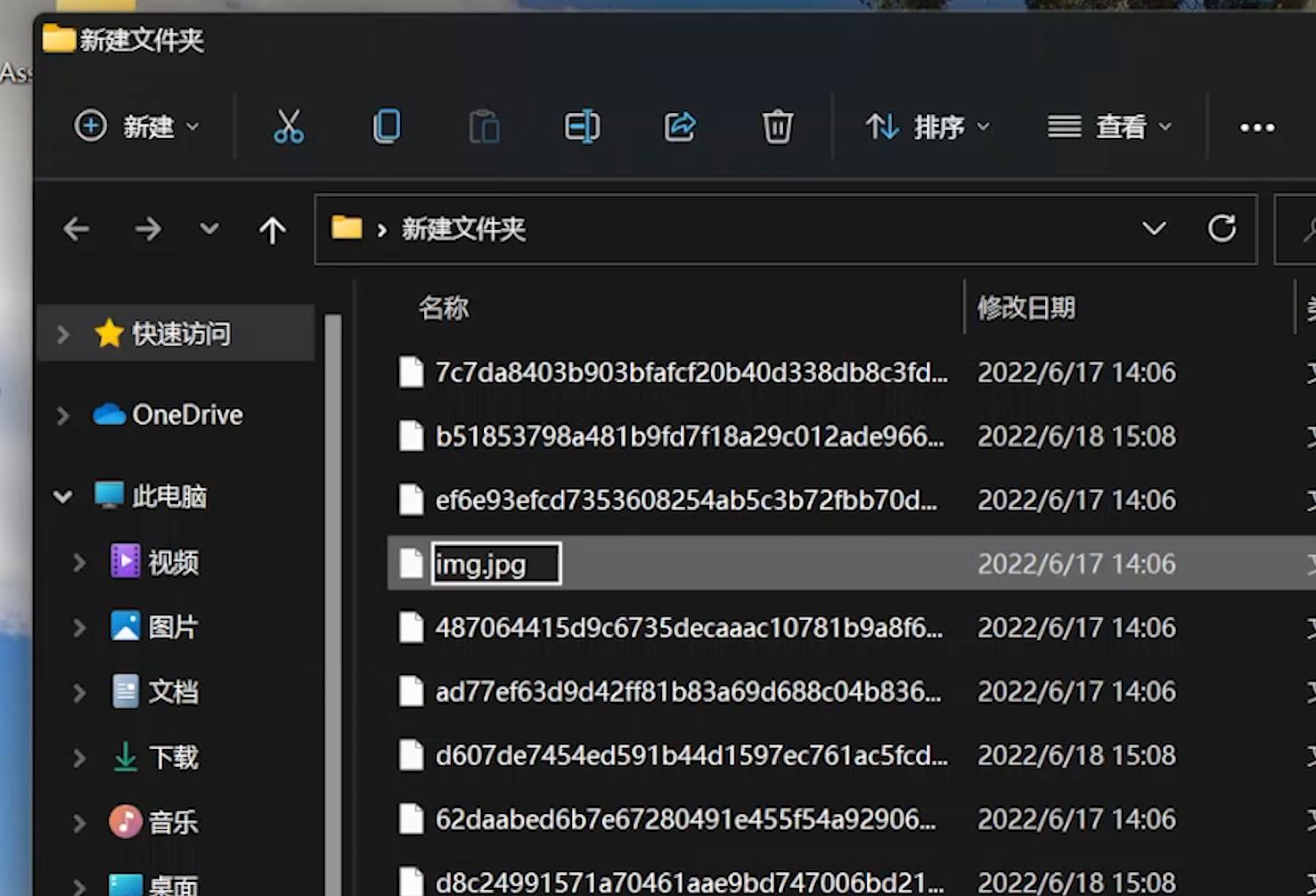Navigate up one folder level
Viewport: 1316px width, 896px height.
click(273, 229)
